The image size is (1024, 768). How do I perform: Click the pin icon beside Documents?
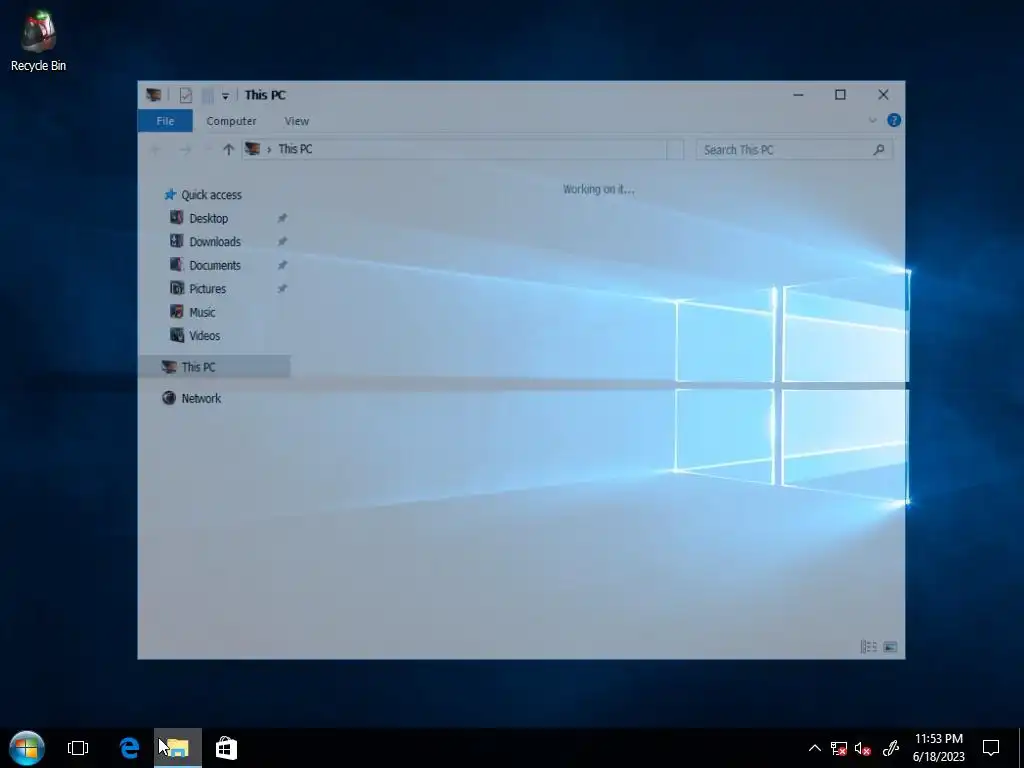282,265
